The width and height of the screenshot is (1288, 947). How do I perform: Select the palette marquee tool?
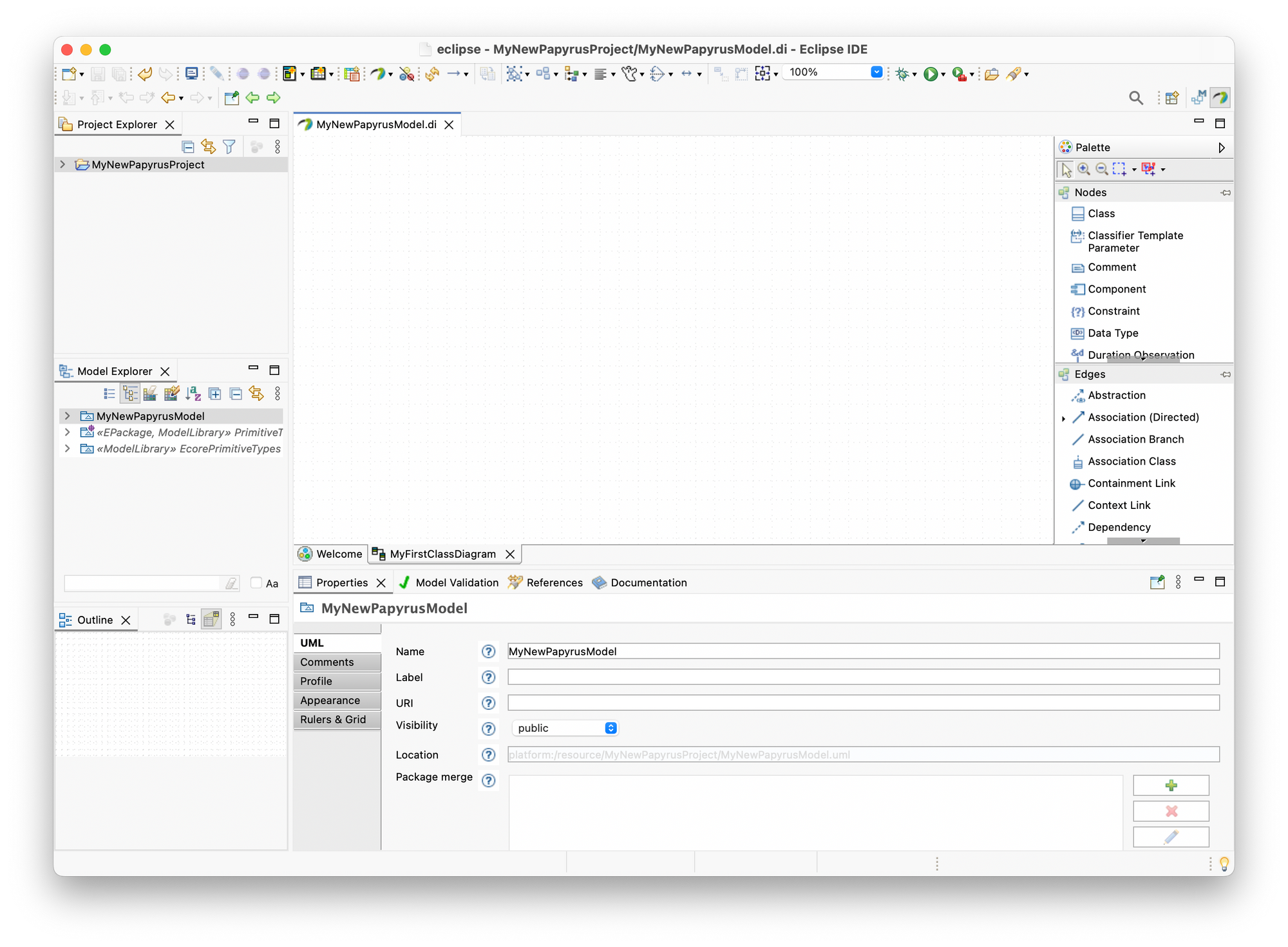(1120, 169)
